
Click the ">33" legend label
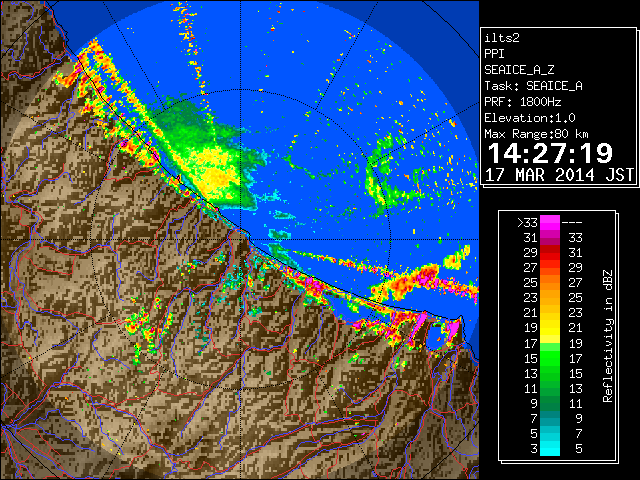[527, 222]
